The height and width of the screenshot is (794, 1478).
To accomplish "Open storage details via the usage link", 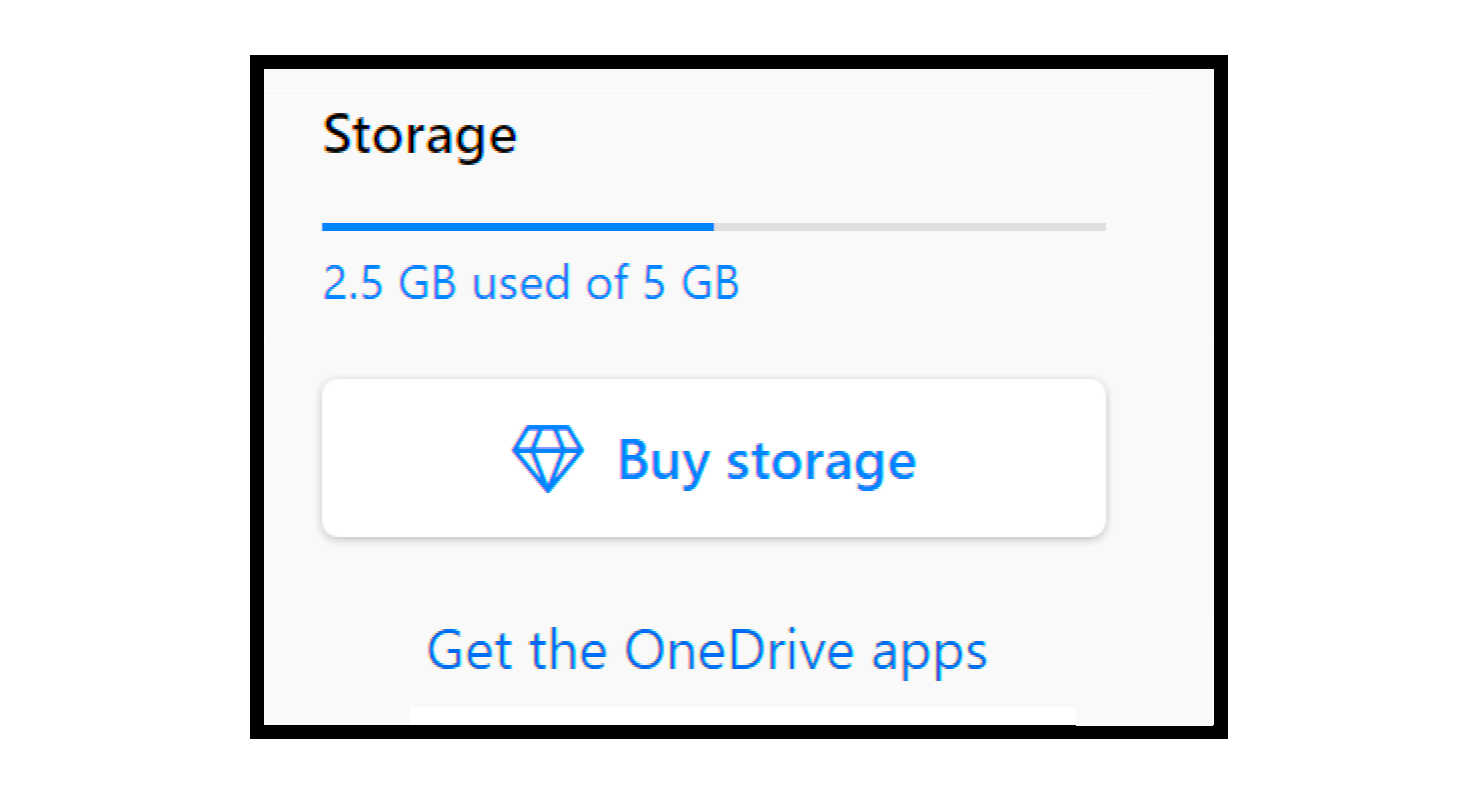I will coord(530,283).
